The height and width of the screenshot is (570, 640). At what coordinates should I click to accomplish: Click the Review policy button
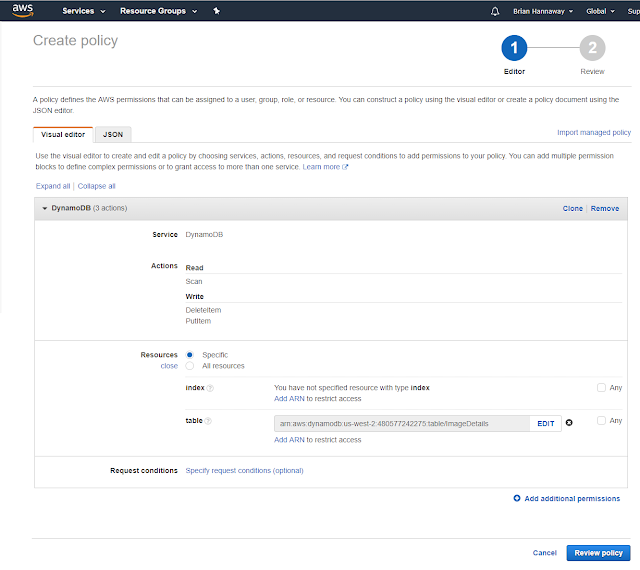[x=598, y=553]
